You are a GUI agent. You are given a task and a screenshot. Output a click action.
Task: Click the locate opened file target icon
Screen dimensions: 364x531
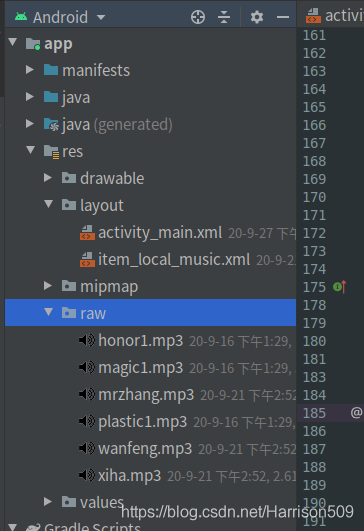[x=198, y=17]
